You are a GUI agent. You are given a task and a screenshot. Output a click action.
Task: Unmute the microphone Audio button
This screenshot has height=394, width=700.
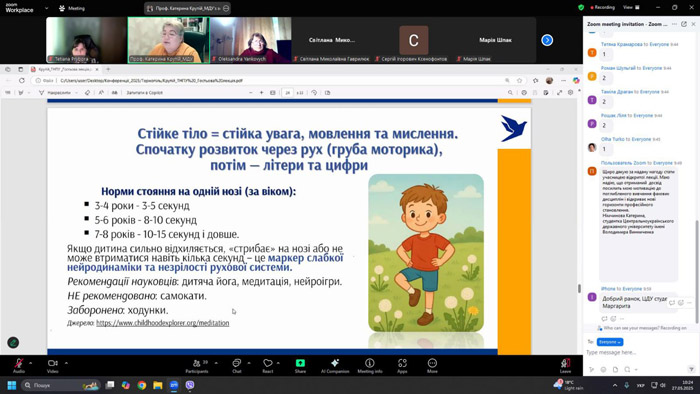(x=19, y=365)
